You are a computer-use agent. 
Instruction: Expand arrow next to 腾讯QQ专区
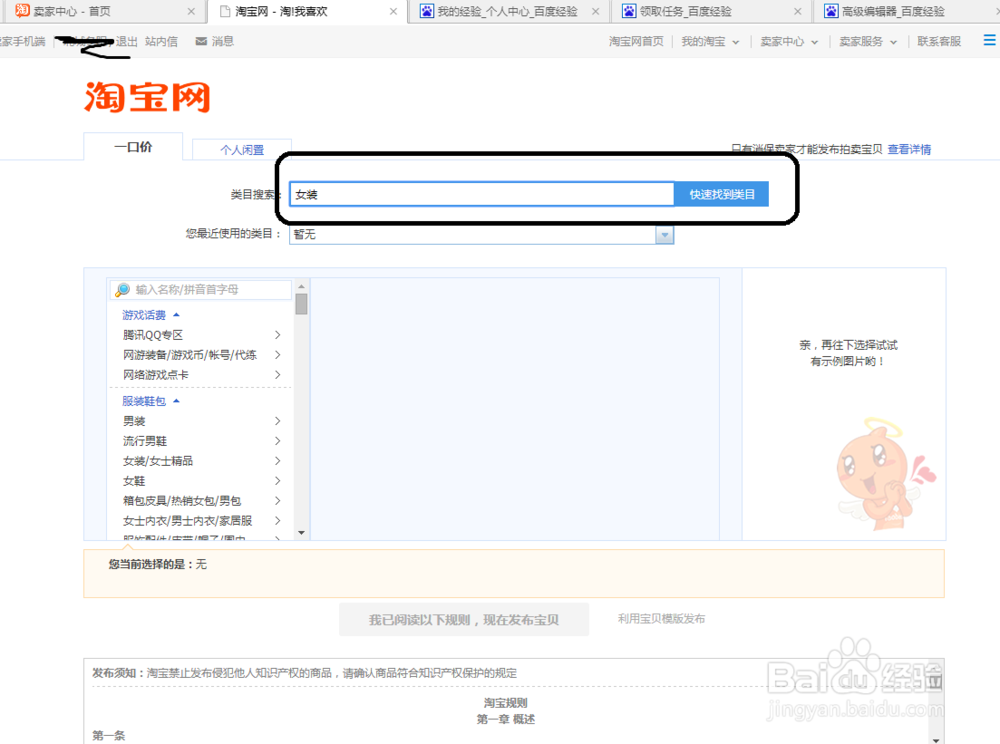click(277, 335)
